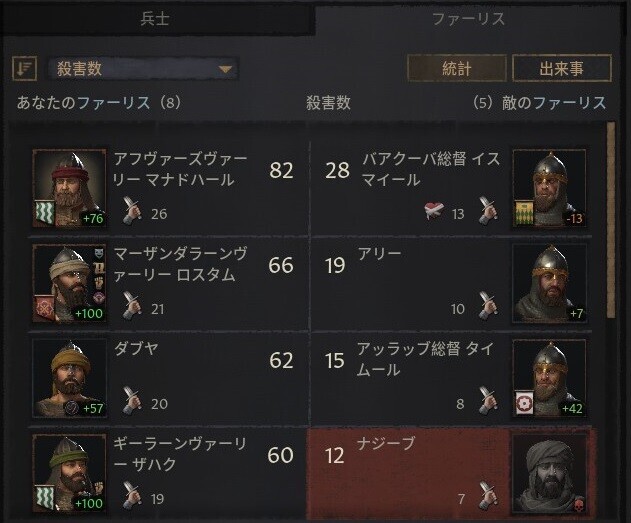Open the 殺害数 sort dropdown
The image size is (631, 523).
coord(143,69)
